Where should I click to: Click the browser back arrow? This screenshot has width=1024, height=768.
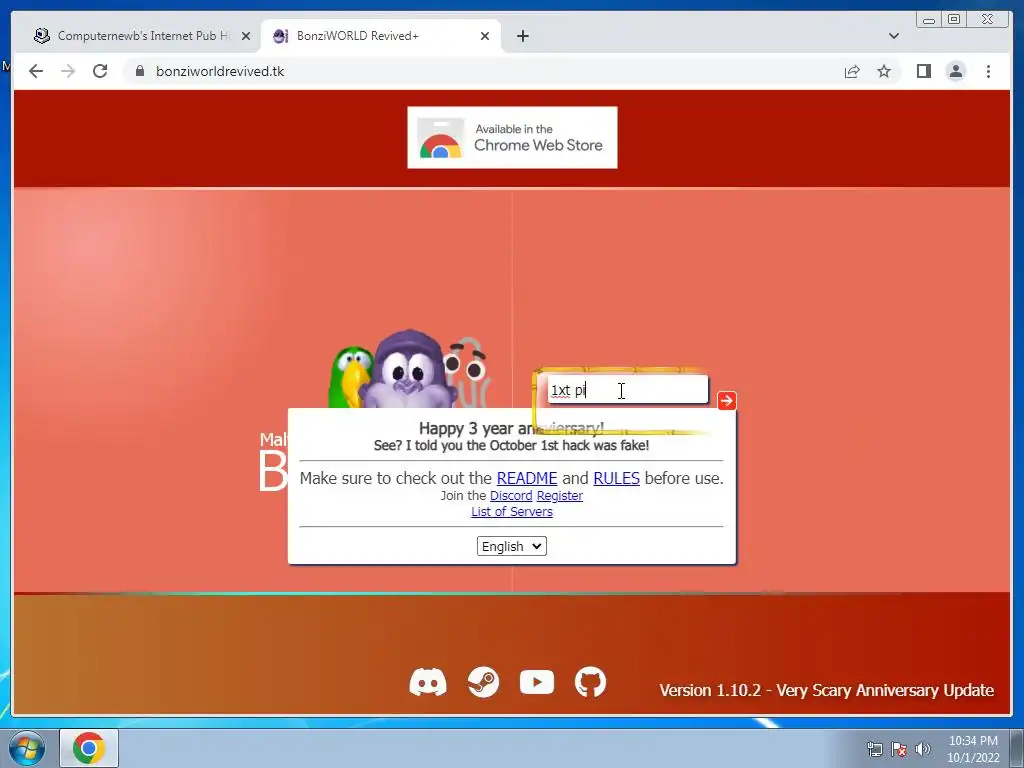pyautogui.click(x=36, y=71)
